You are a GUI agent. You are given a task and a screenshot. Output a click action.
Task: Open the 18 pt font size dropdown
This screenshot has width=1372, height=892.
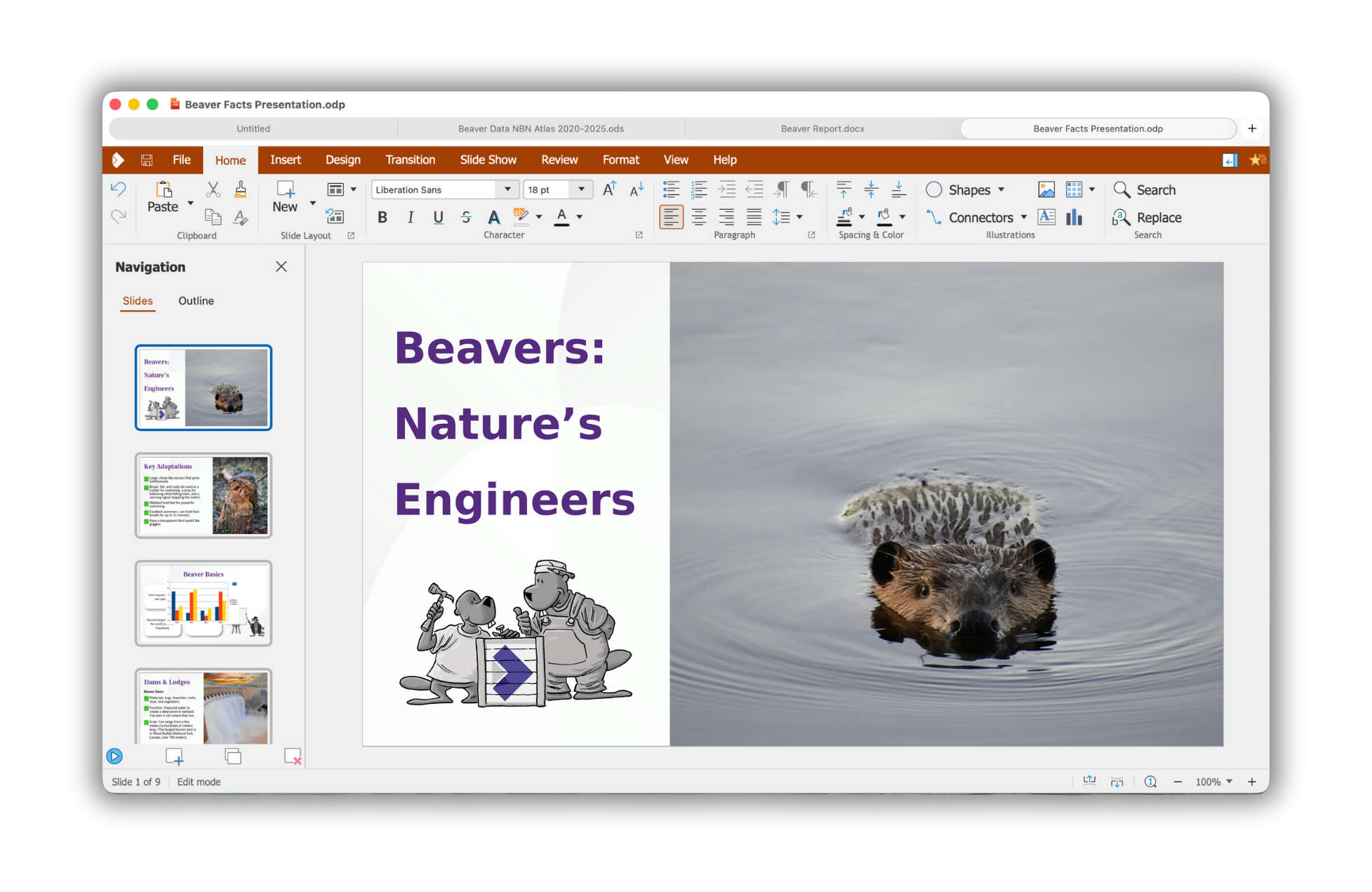[x=581, y=189]
